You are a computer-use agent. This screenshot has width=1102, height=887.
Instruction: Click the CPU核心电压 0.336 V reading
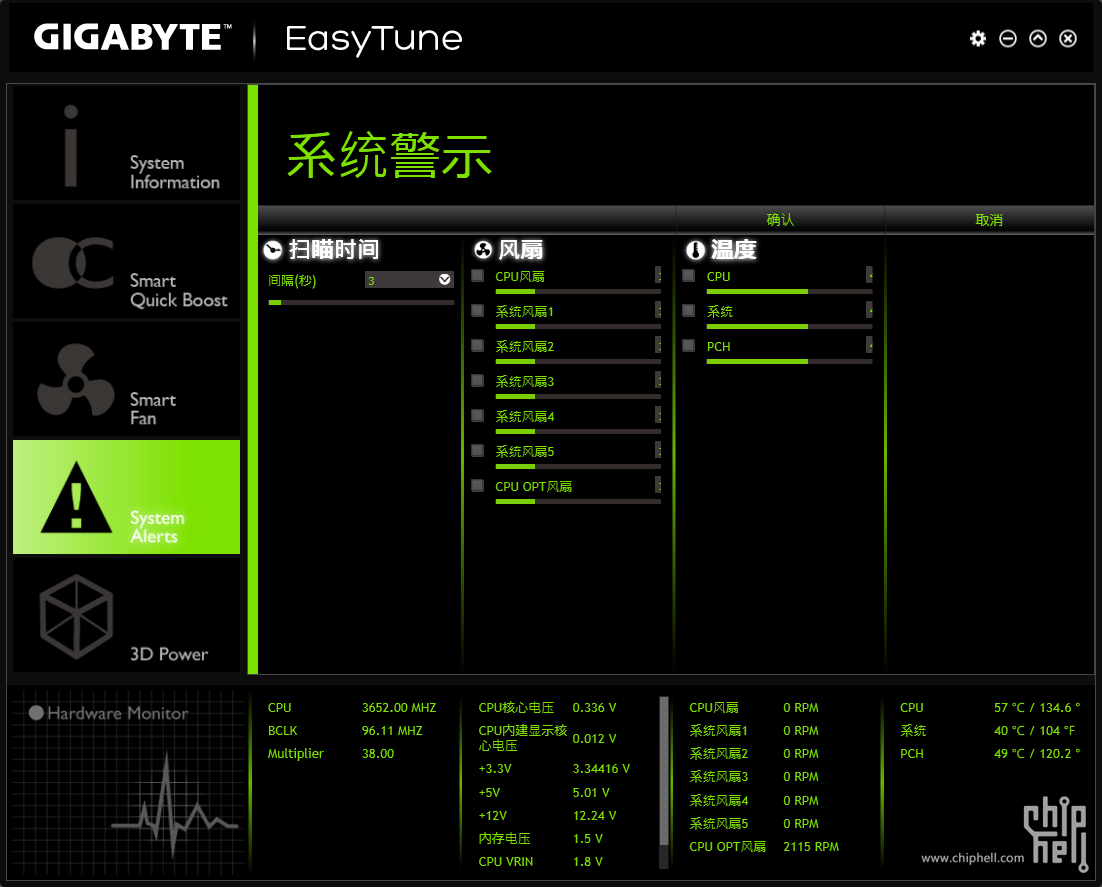coord(595,708)
